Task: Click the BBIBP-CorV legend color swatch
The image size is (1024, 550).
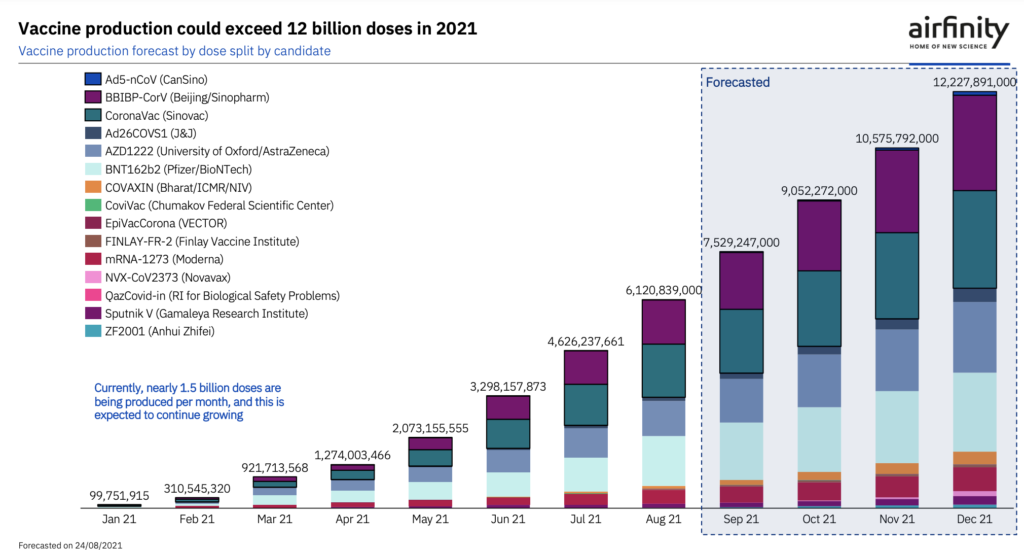Action: [93, 97]
